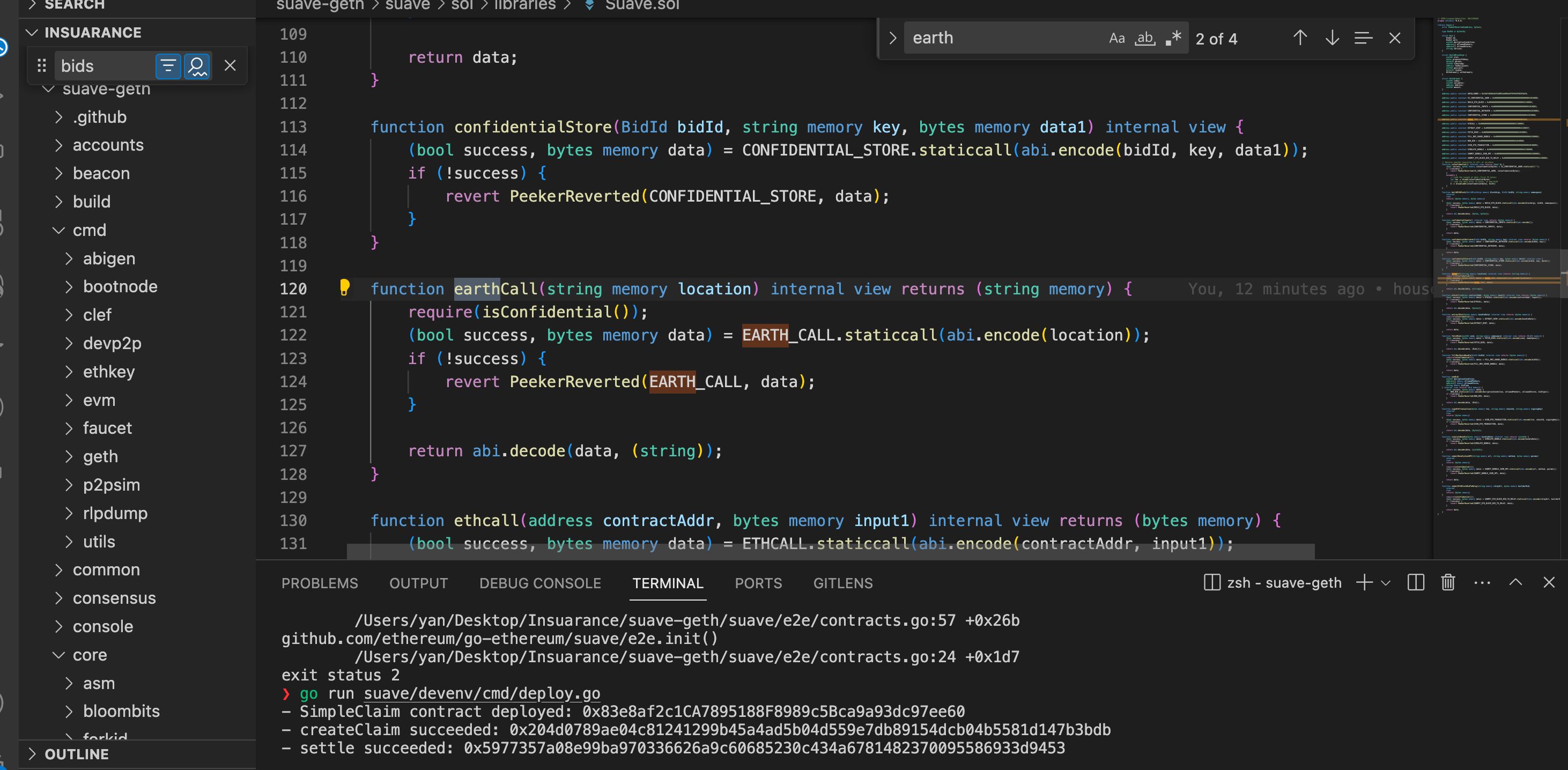Close the bottom panel
Image resolution: width=1568 pixels, height=770 pixels.
pyautogui.click(x=1549, y=582)
